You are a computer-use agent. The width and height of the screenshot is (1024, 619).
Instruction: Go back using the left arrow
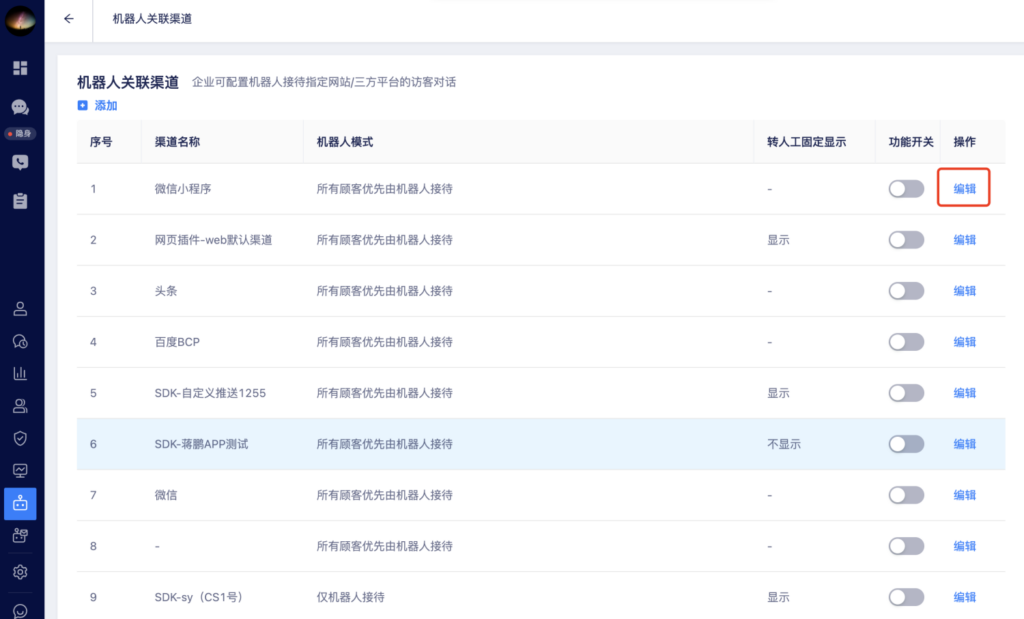[x=69, y=19]
